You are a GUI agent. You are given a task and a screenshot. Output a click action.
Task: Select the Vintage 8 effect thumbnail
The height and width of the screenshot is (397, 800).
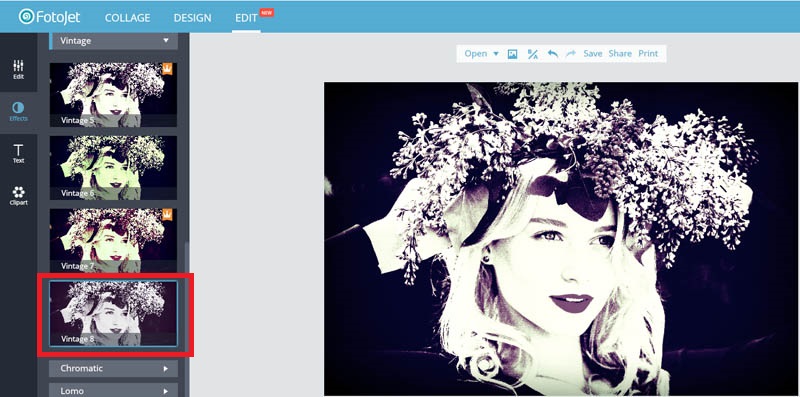tap(113, 313)
